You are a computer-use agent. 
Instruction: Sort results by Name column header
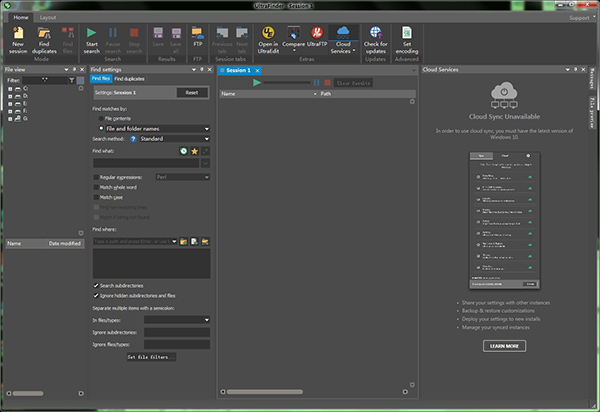269,94
